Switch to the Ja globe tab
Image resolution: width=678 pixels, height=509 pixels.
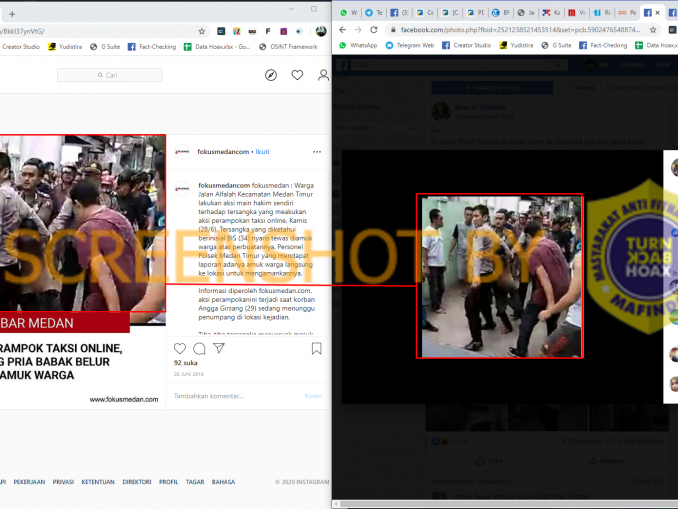(x=526, y=13)
